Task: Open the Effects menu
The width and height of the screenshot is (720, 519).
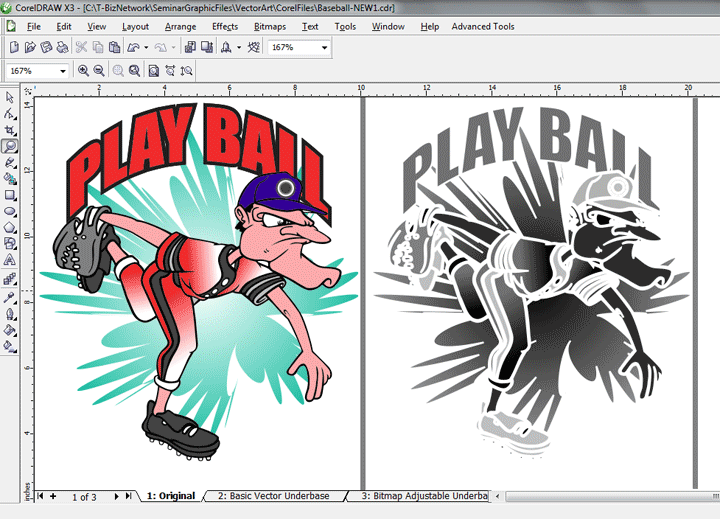Action: pos(225,27)
